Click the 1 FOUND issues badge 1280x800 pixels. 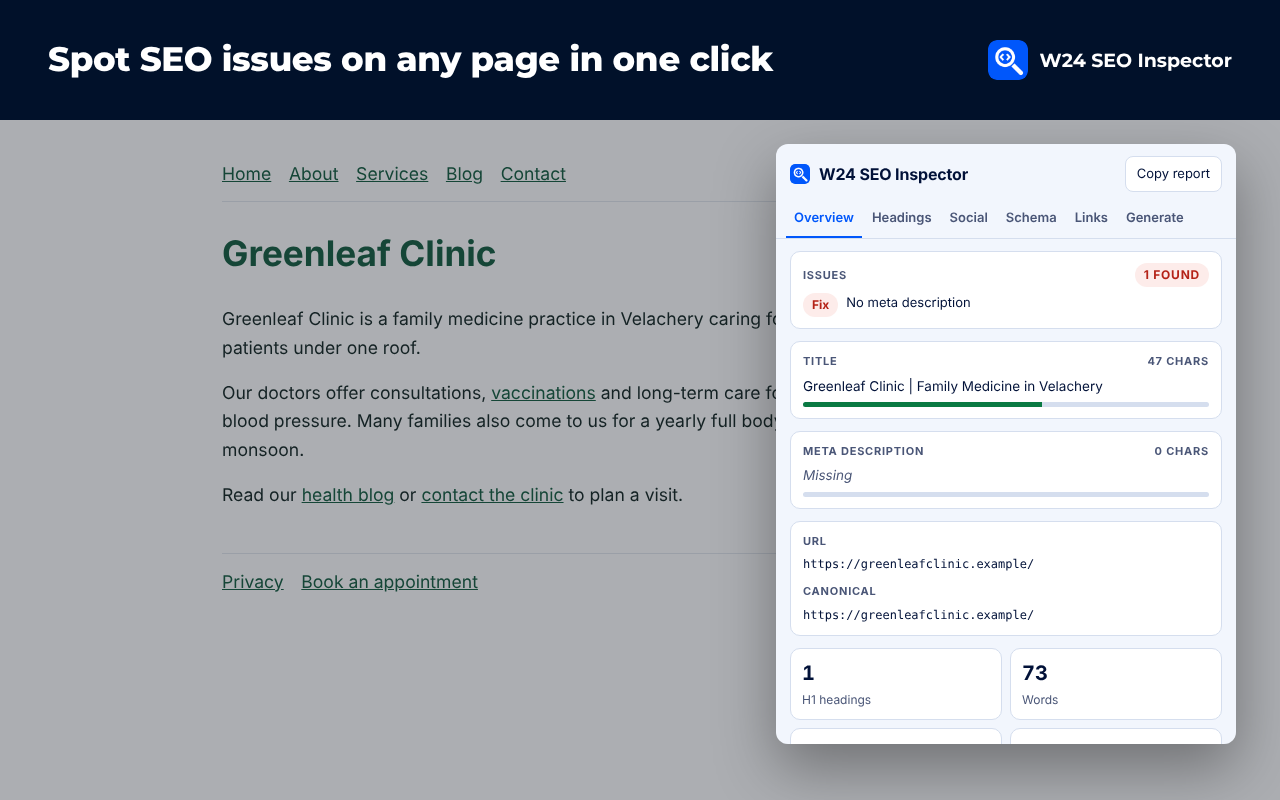tap(1172, 275)
